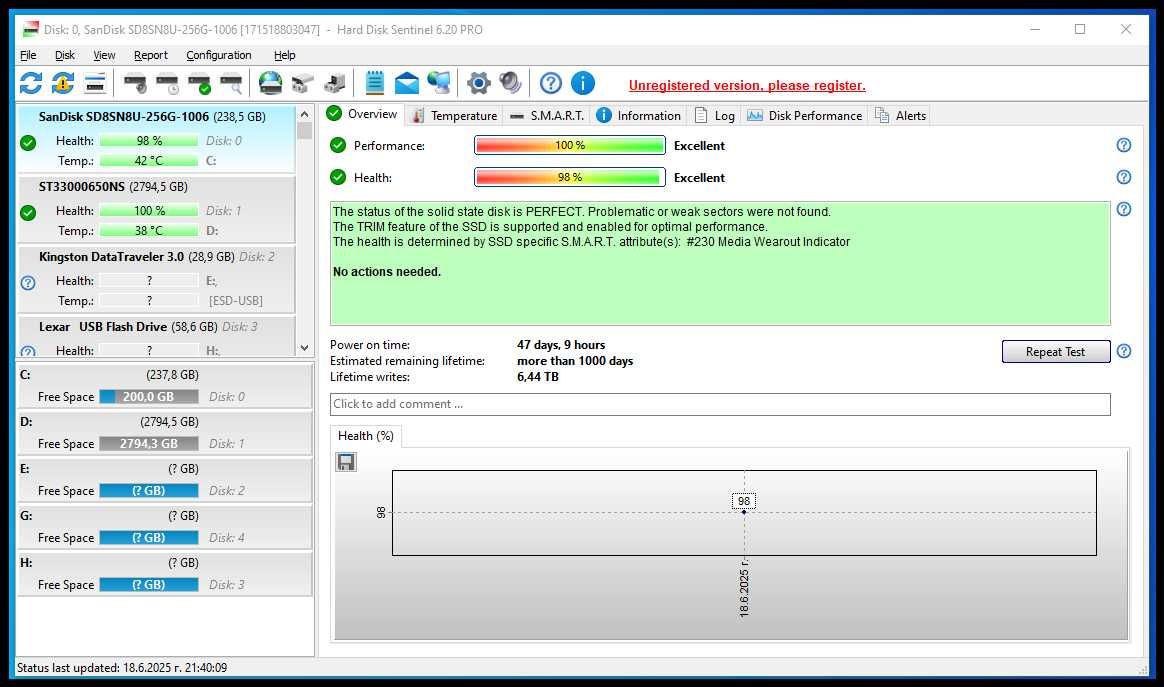Click the C: Free Space 200,0 GB bar
The image size is (1164, 687).
(x=148, y=397)
